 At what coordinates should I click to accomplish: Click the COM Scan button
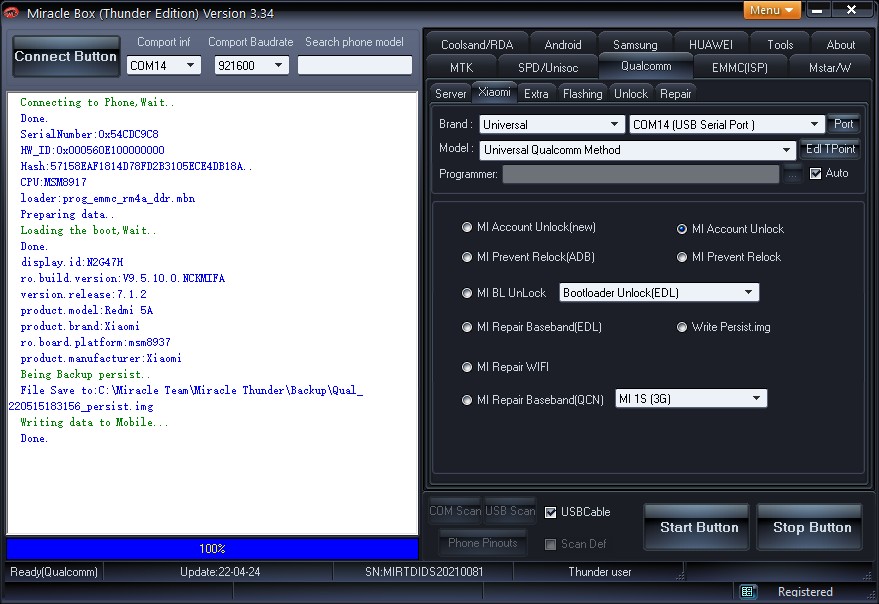[455, 511]
